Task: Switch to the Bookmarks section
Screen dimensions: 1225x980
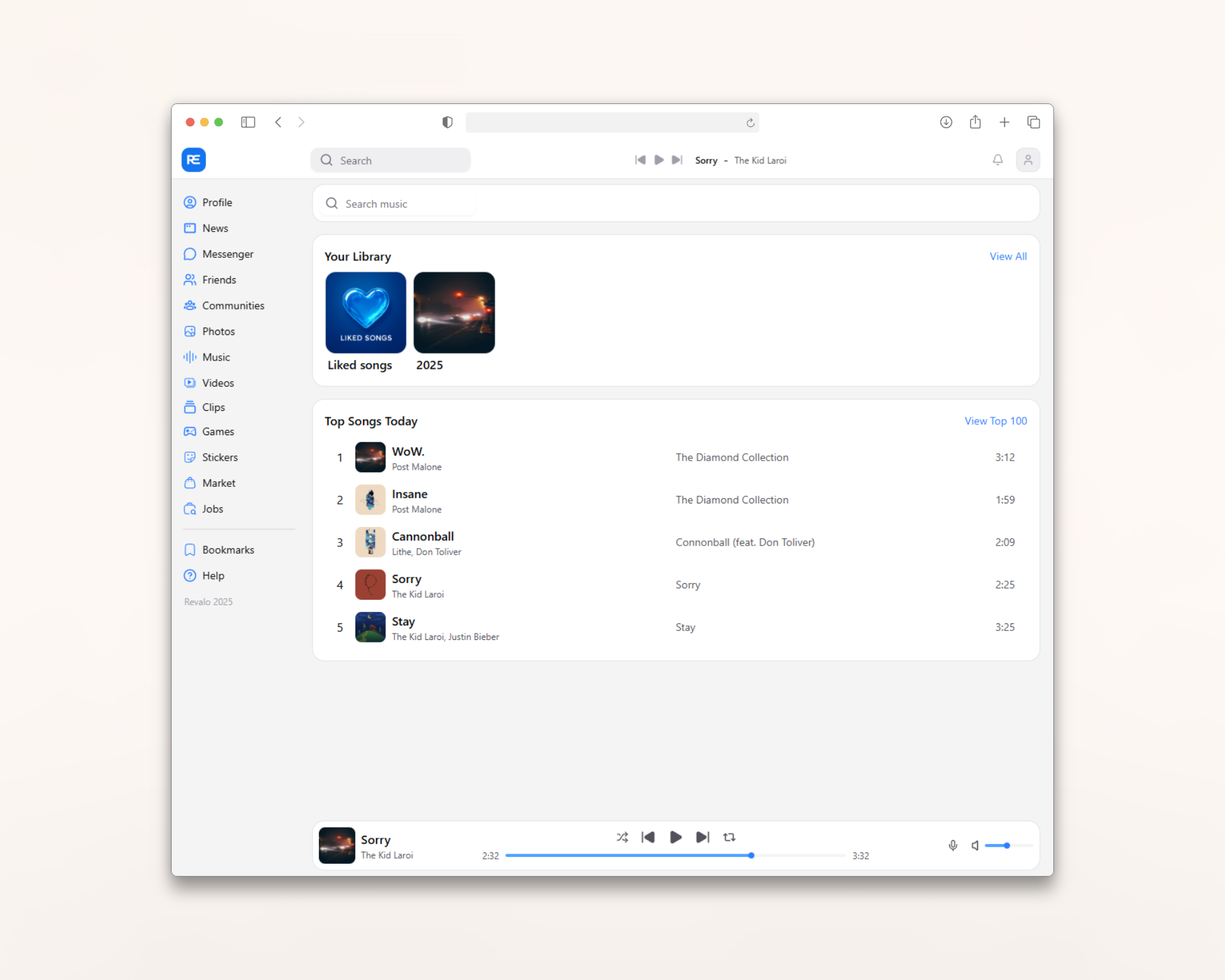Action: point(228,549)
